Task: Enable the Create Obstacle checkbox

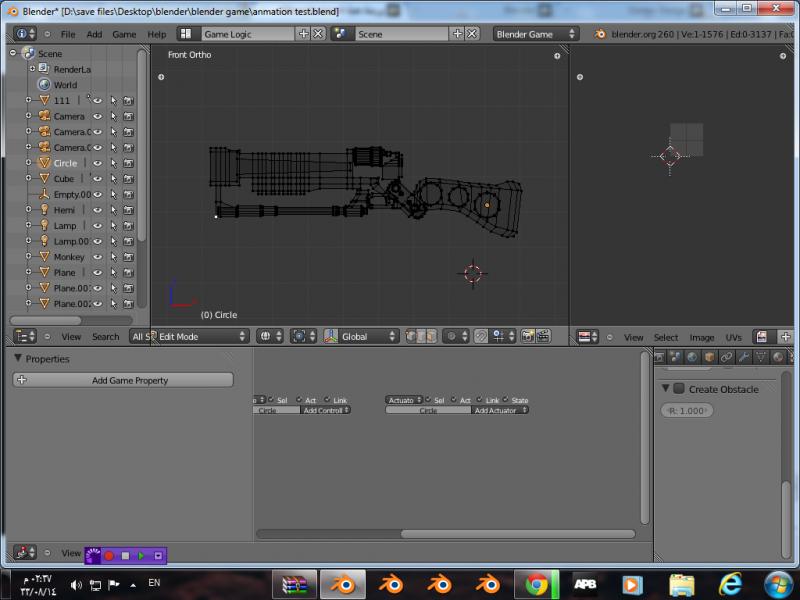Action: pos(679,389)
